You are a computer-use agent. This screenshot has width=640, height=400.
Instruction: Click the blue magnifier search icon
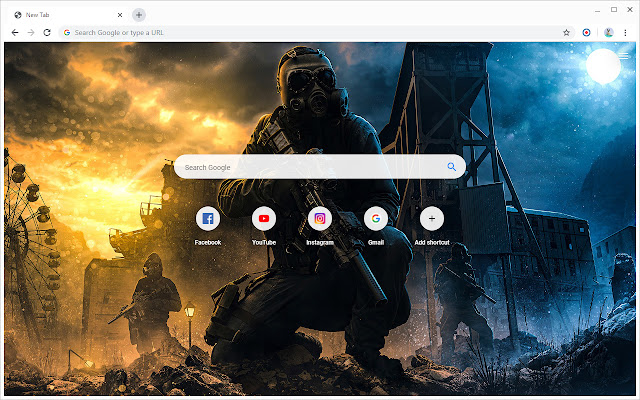451,167
